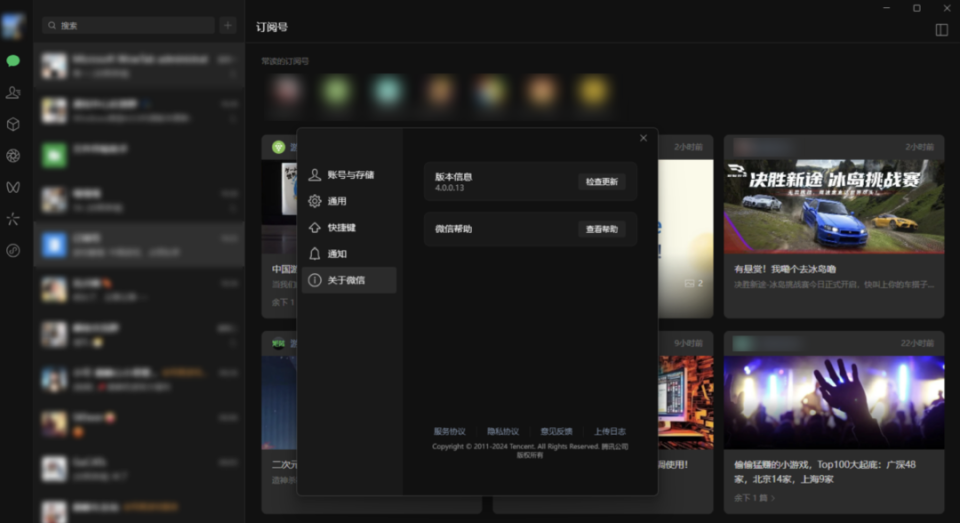Open the Contacts icon in the sidebar
960x523 pixels.
[13, 92]
